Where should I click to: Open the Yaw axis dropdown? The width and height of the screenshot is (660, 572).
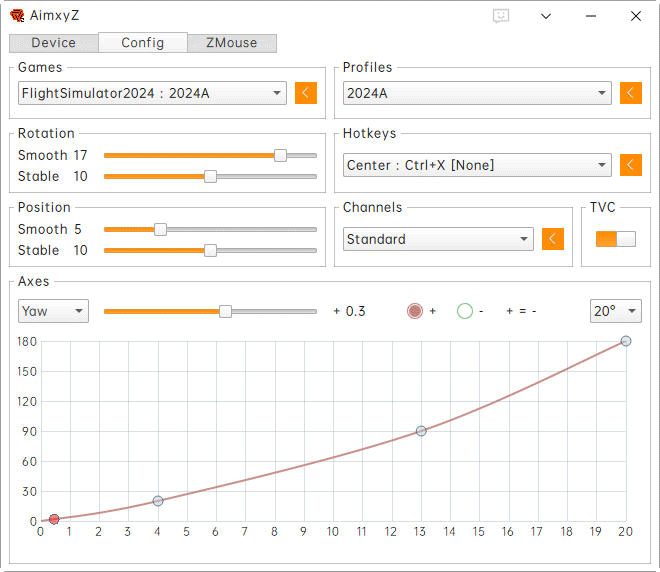(53, 311)
